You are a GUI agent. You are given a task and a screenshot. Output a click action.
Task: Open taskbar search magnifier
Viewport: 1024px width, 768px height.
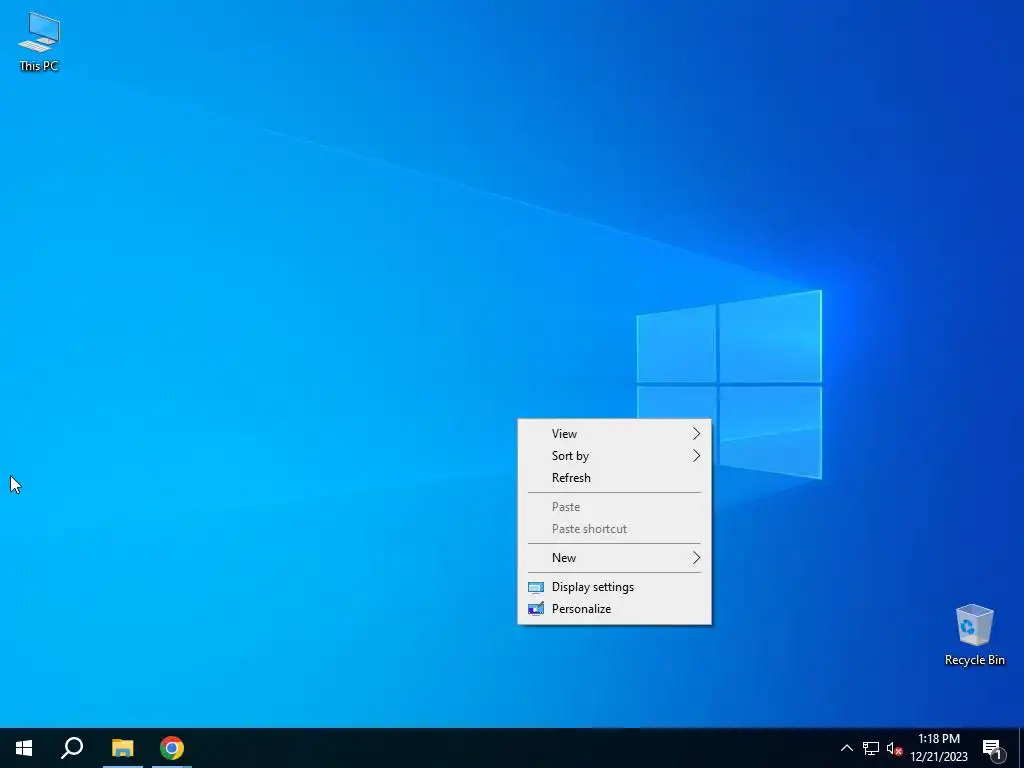[x=72, y=748]
